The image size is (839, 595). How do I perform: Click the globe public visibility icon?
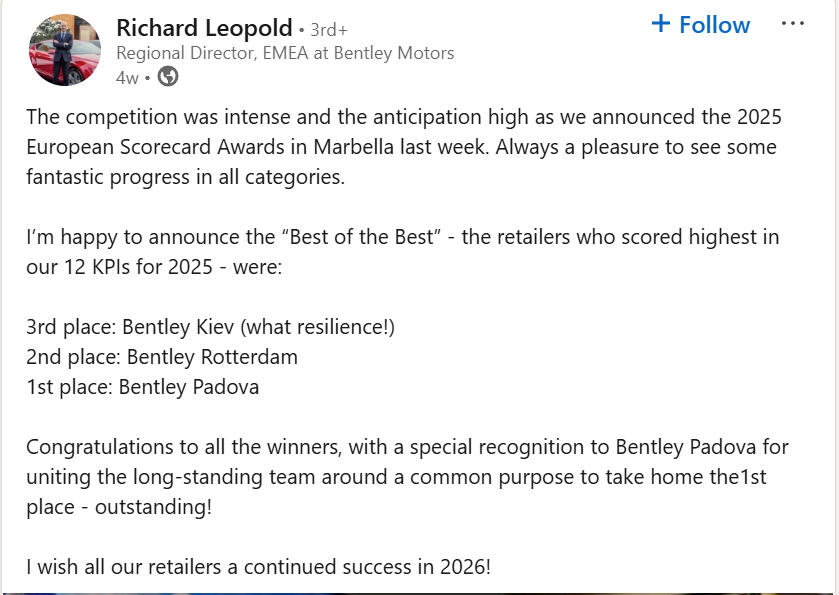169,77
